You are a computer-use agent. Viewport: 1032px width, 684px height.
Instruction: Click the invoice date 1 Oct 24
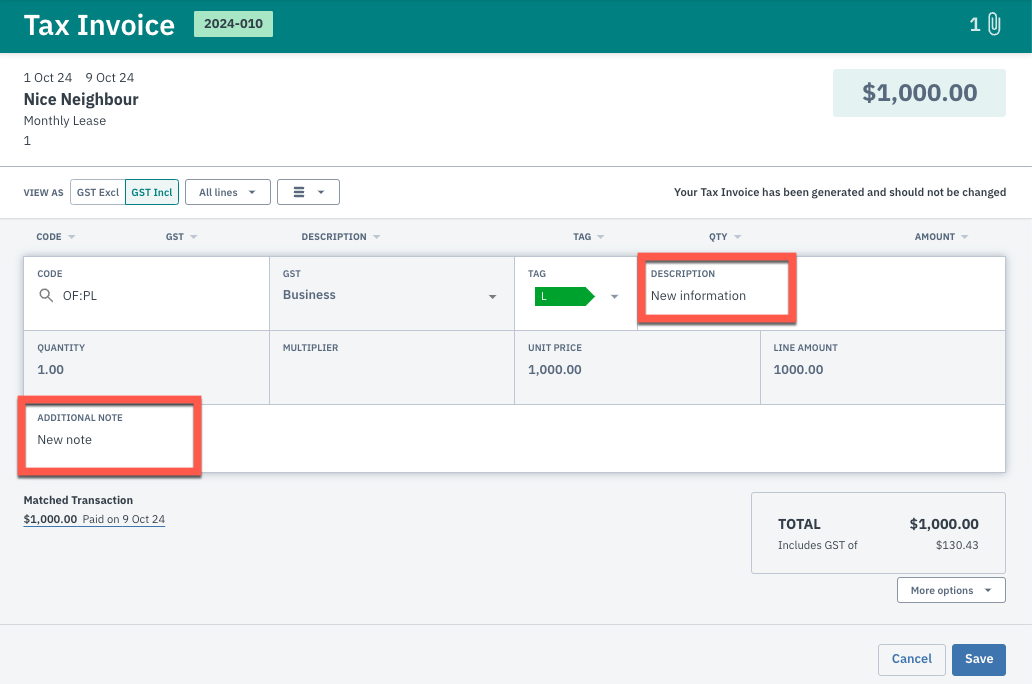[x=47, y=78]
